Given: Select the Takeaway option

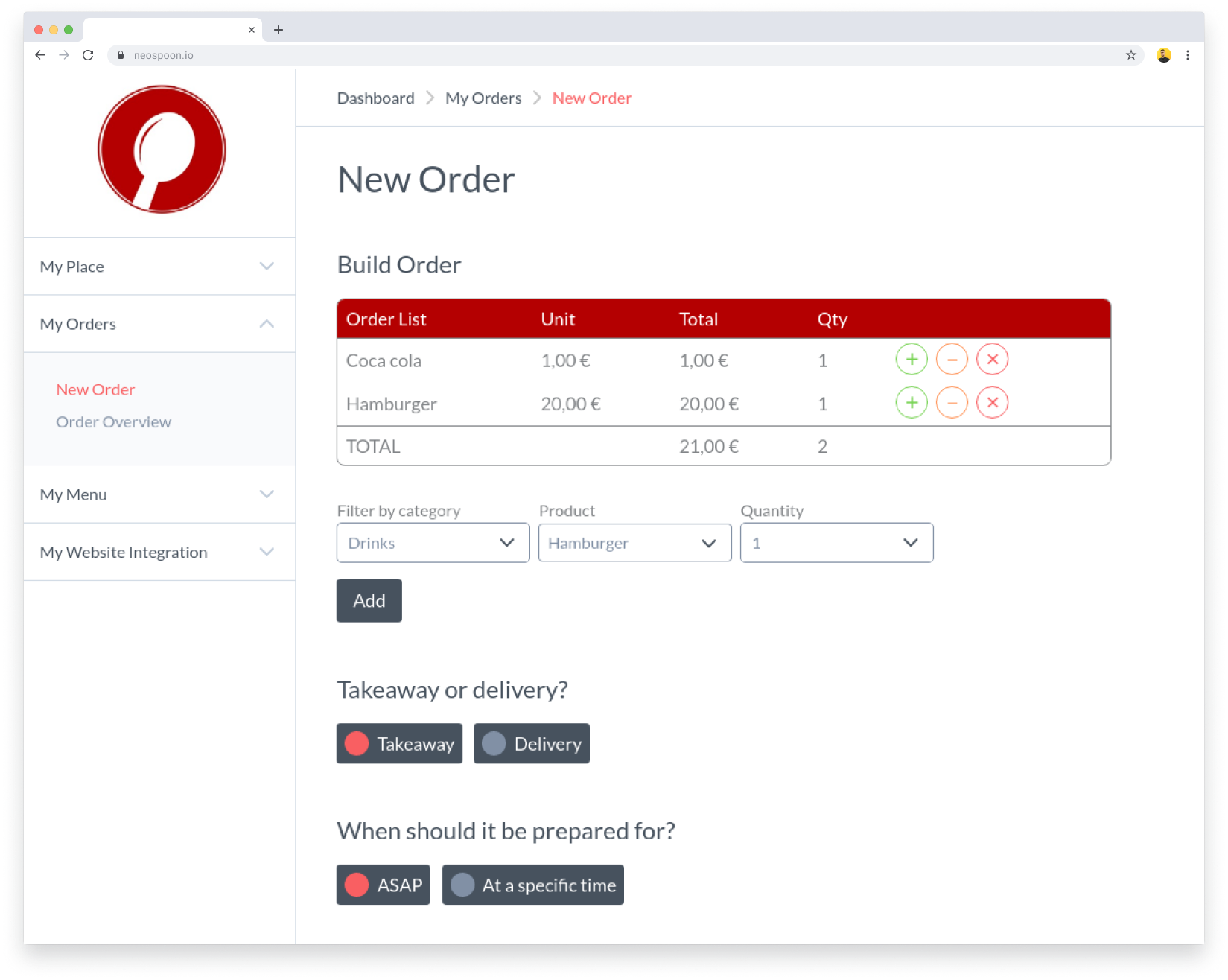Looking at the screenshot, I should (x=399, y=743).
